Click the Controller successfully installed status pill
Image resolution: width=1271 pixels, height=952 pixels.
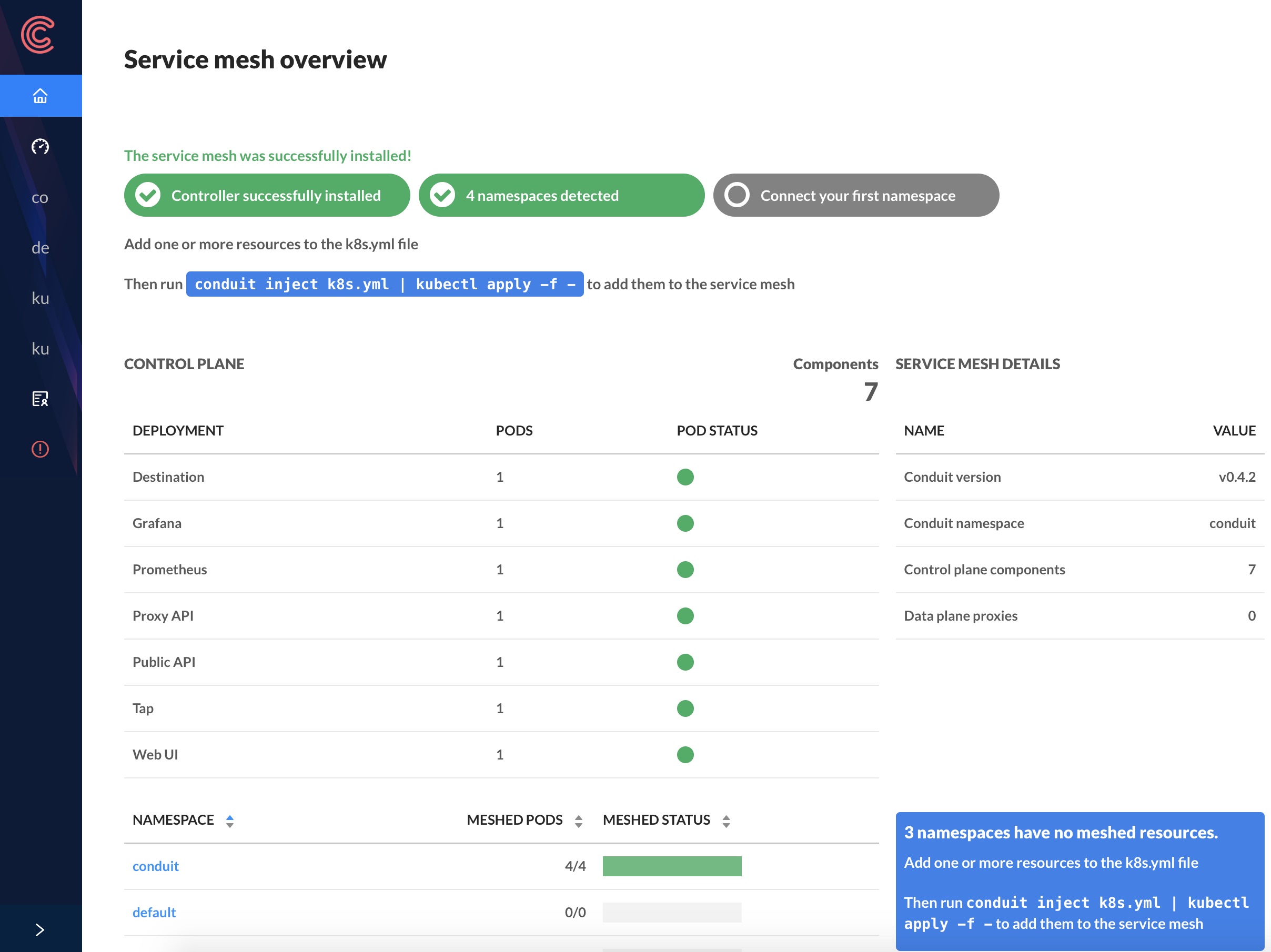coord(267,195)
